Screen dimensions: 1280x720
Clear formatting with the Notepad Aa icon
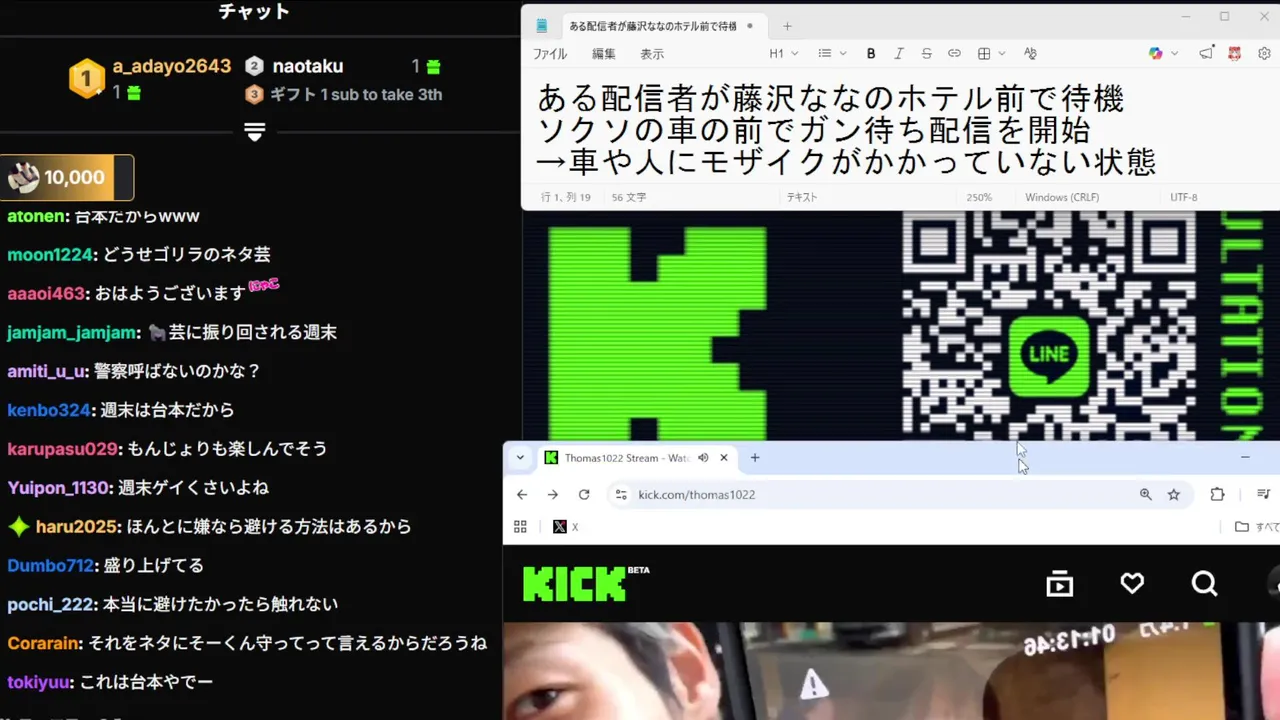tap(1031, 53)
